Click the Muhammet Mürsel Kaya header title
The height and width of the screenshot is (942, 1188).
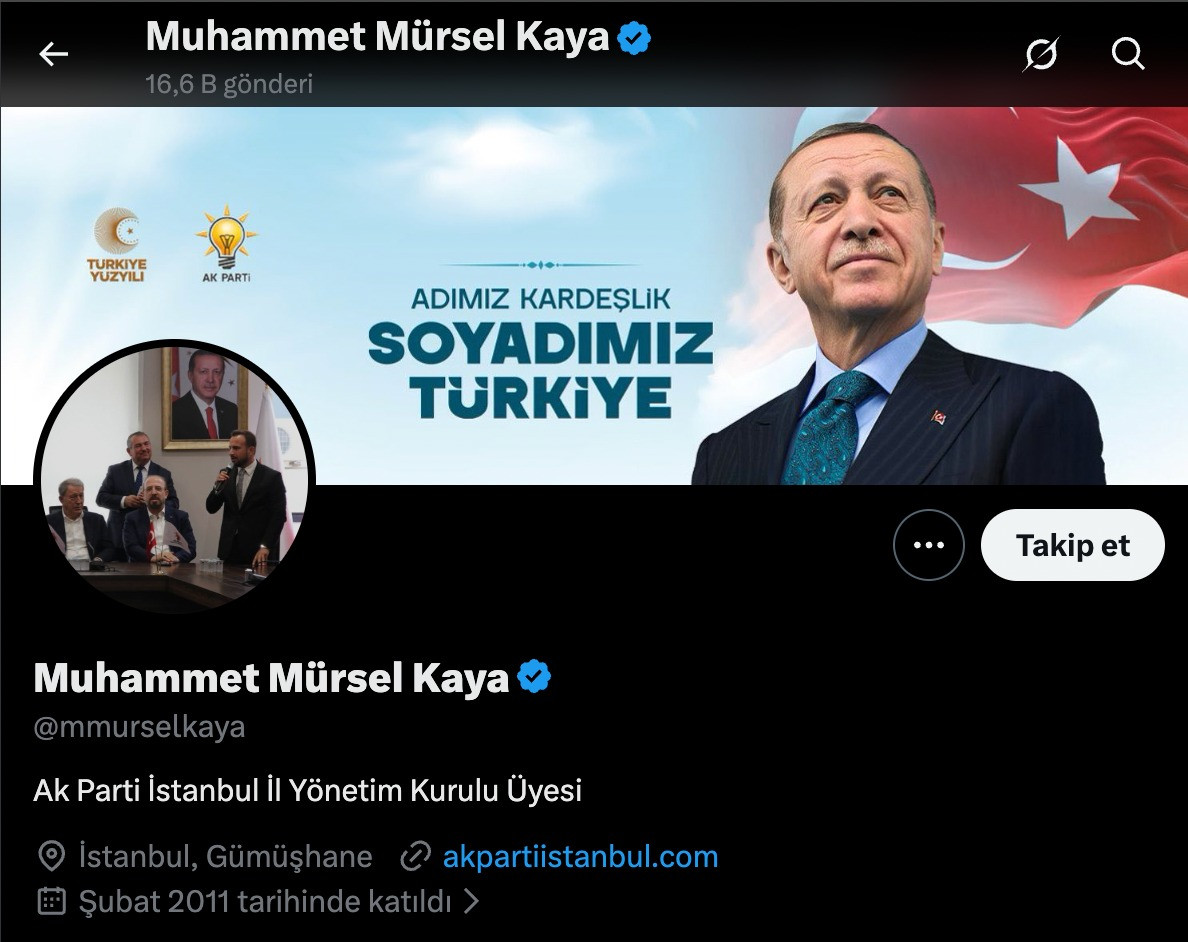click(x=377, y=36)
